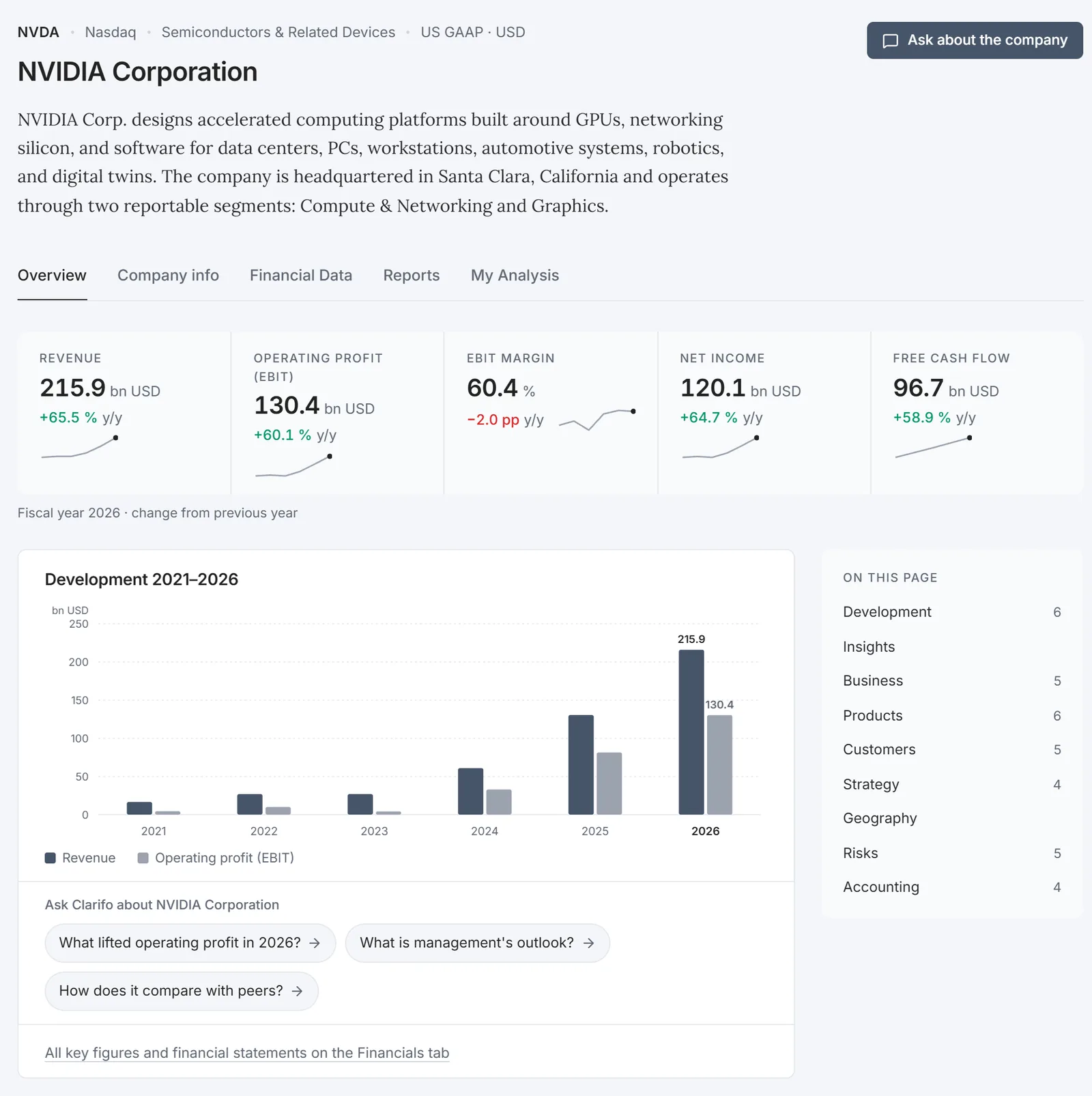Jump to Development section in page nav
The height and width of the screenshot is (1096, 1092).
951,612
